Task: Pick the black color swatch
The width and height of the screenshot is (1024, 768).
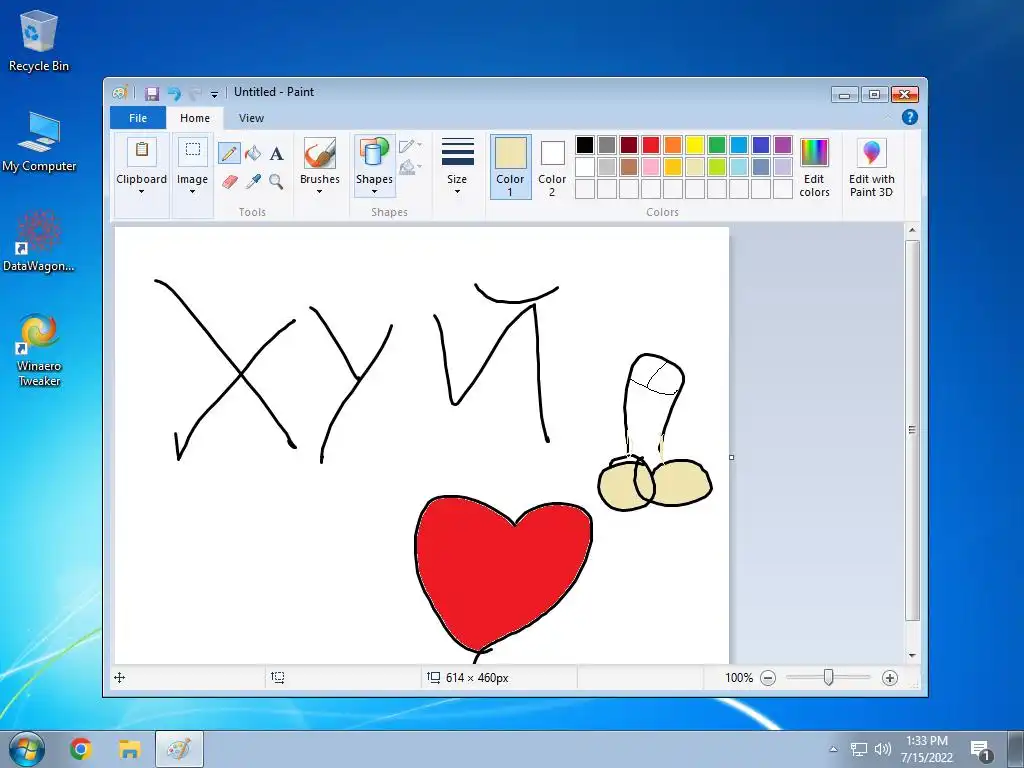Action: pyautogui.click(x=585, y=145)
